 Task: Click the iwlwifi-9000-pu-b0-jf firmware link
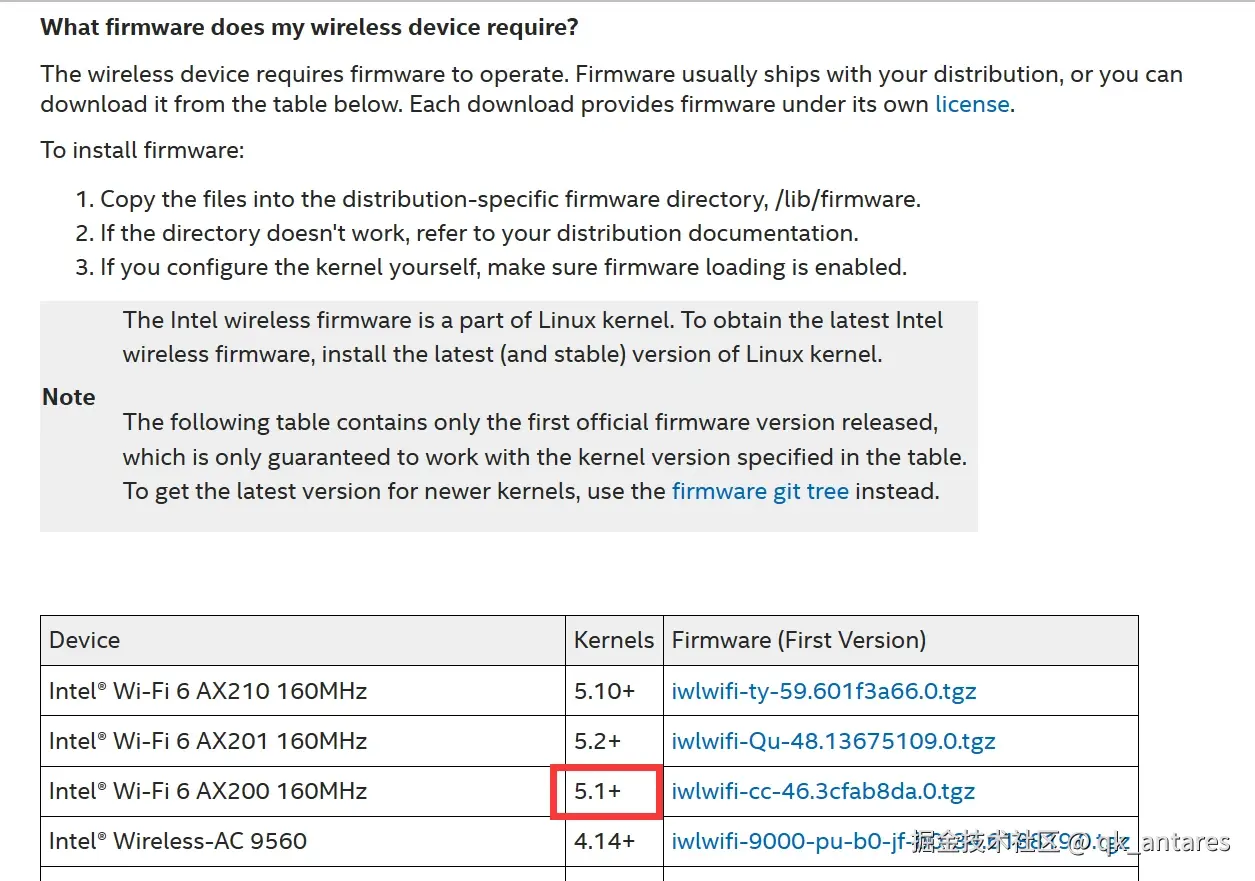point(790,841)
